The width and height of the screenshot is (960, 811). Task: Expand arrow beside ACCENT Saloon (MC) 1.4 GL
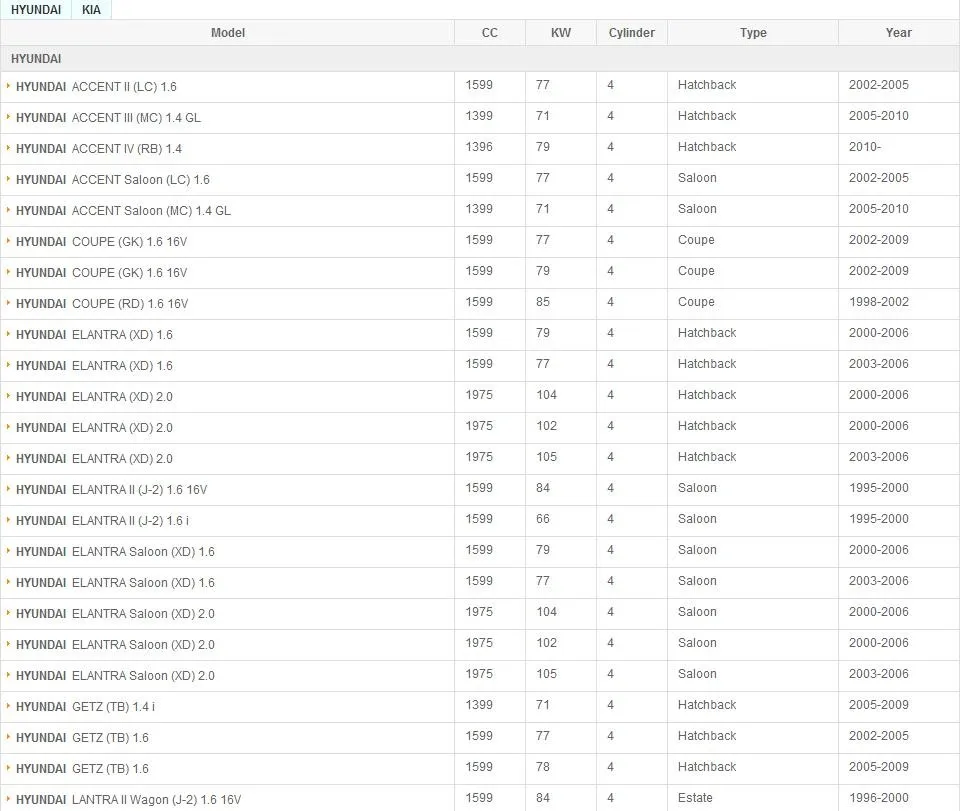pyautogui.click(x=9, y=209)
